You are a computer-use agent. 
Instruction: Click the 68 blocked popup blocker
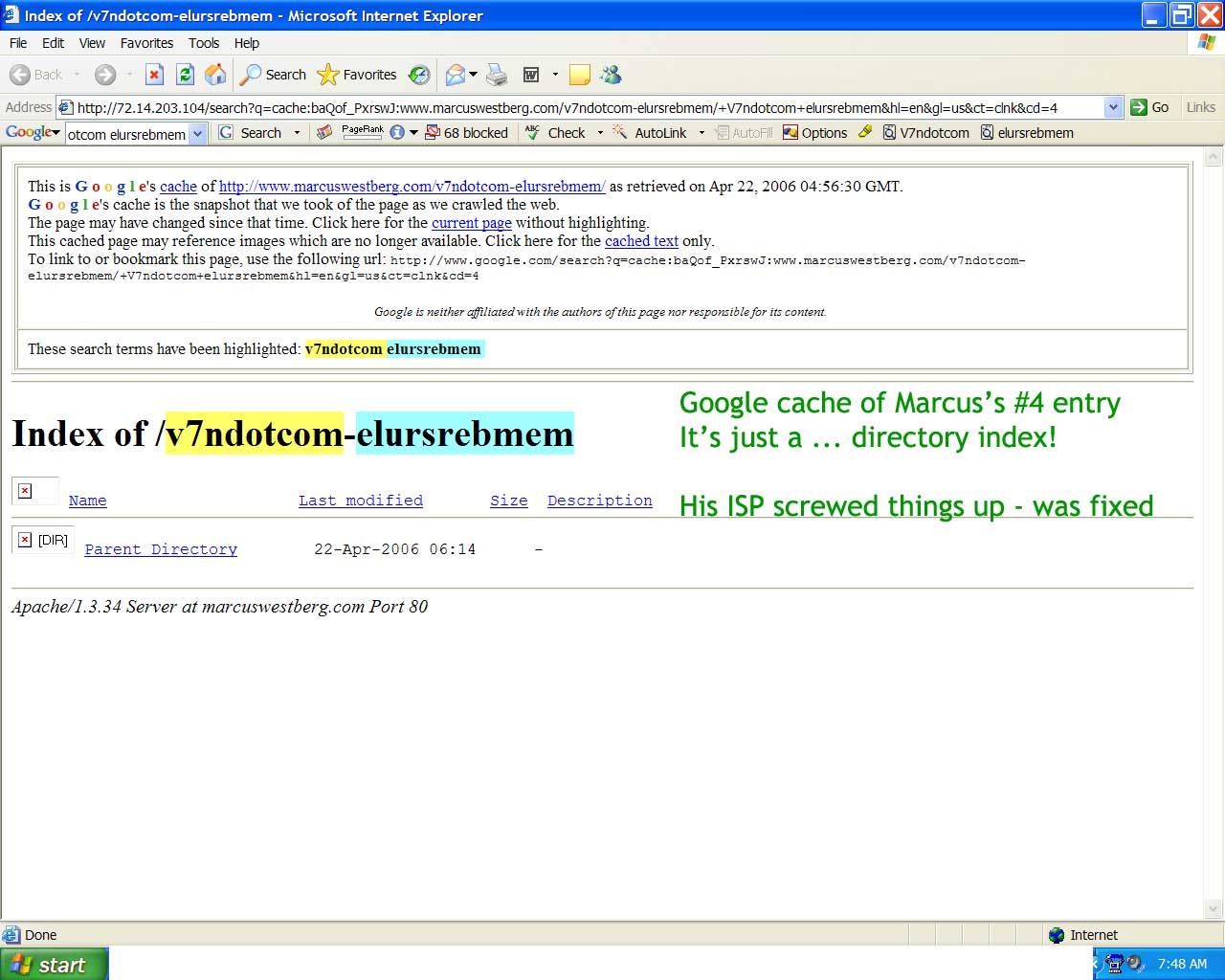click(x=467, y=133)
